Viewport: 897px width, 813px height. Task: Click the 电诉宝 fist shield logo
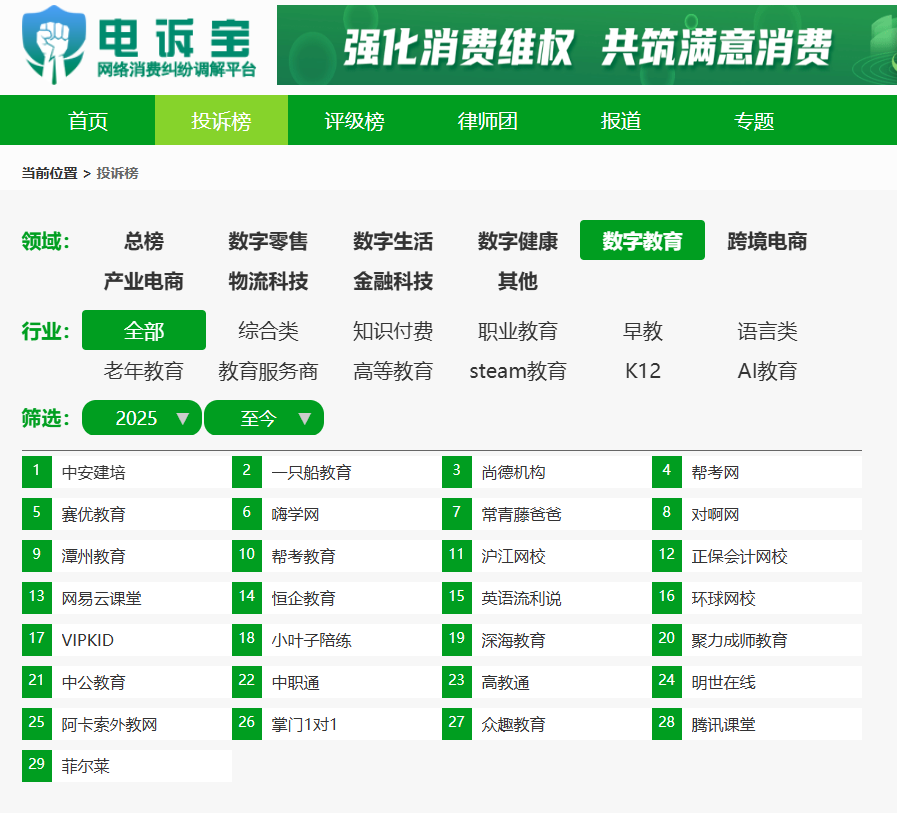click(54, 45)
